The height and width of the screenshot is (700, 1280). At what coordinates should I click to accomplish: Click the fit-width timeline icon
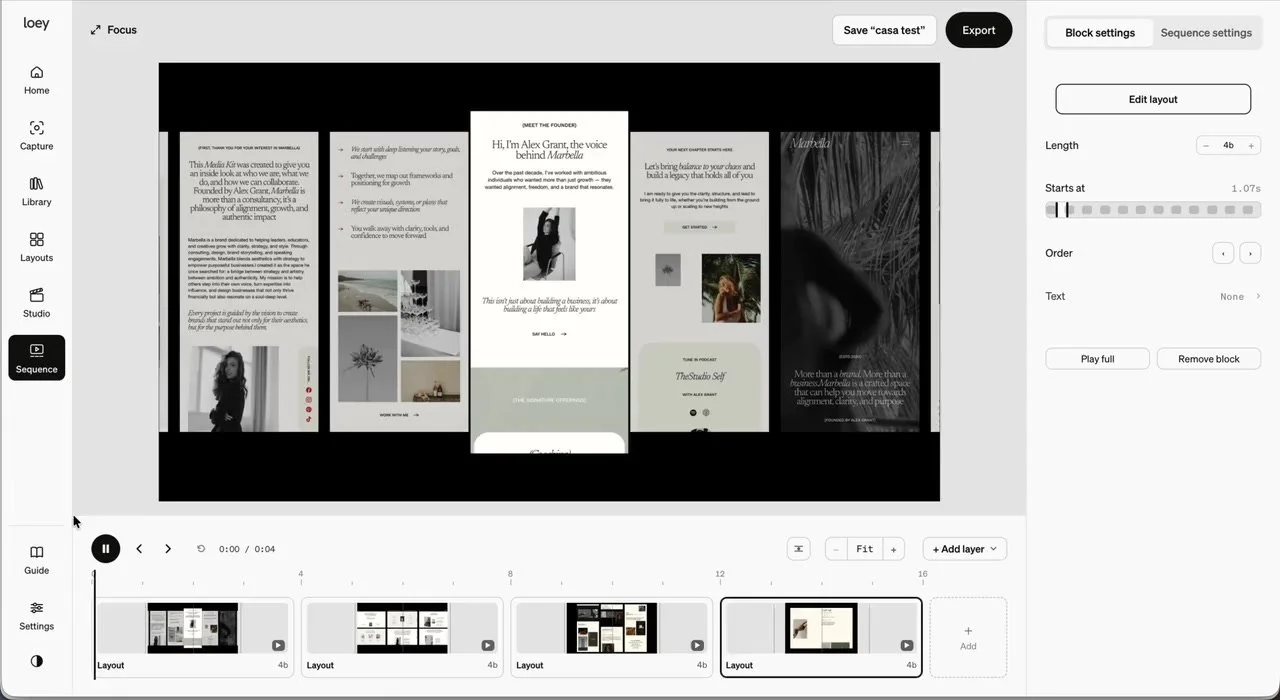(798, 549)
